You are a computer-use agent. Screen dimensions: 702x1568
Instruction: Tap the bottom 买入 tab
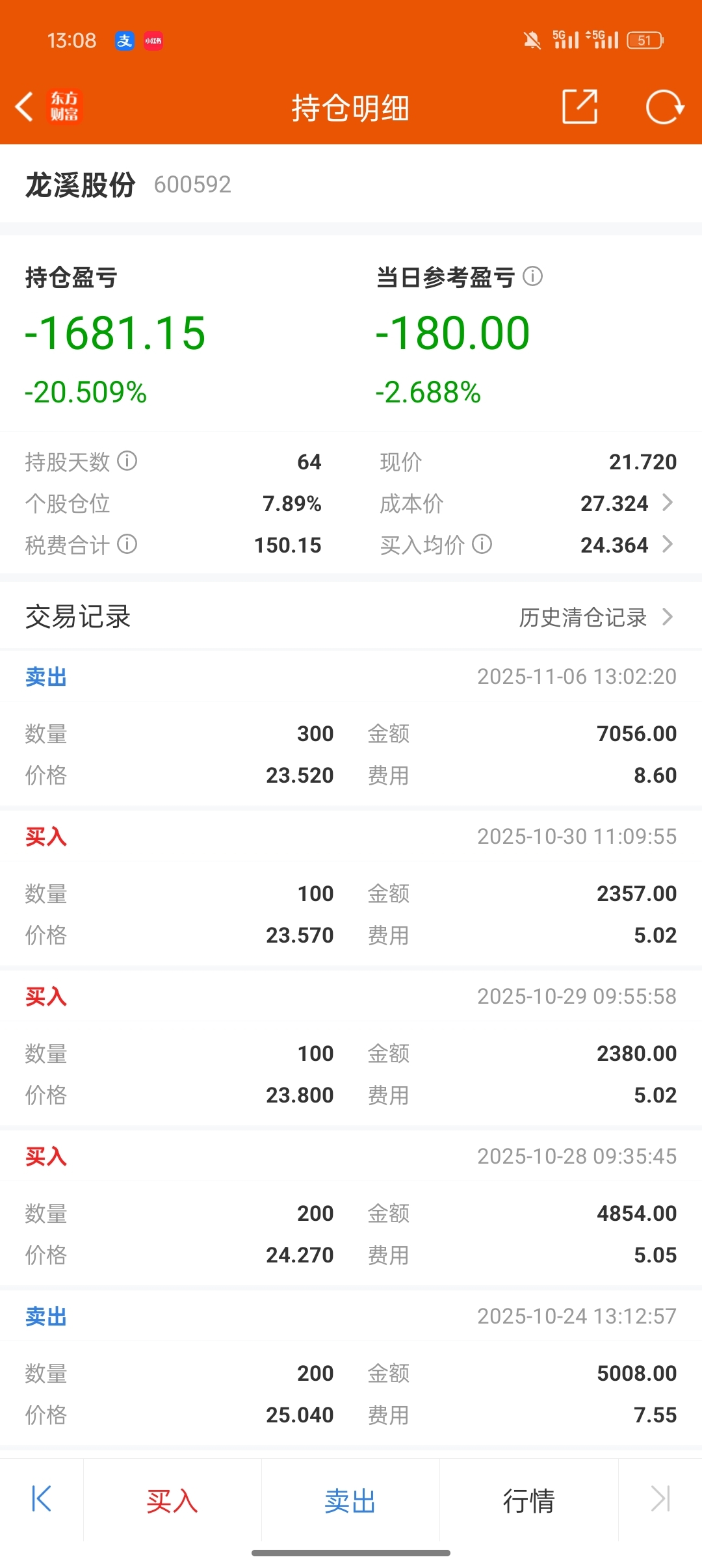click(x=172, y=1500)
